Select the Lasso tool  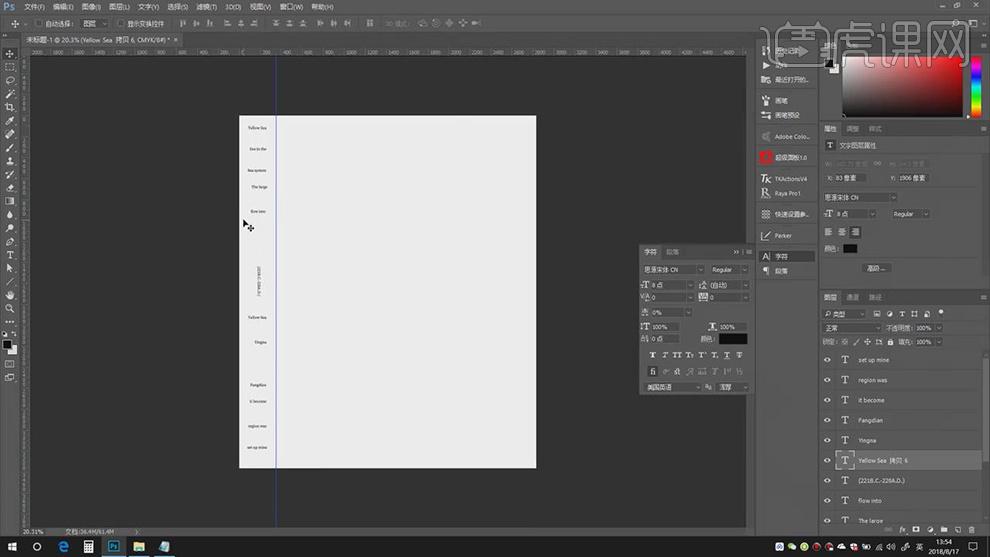(x=9, y=80)
